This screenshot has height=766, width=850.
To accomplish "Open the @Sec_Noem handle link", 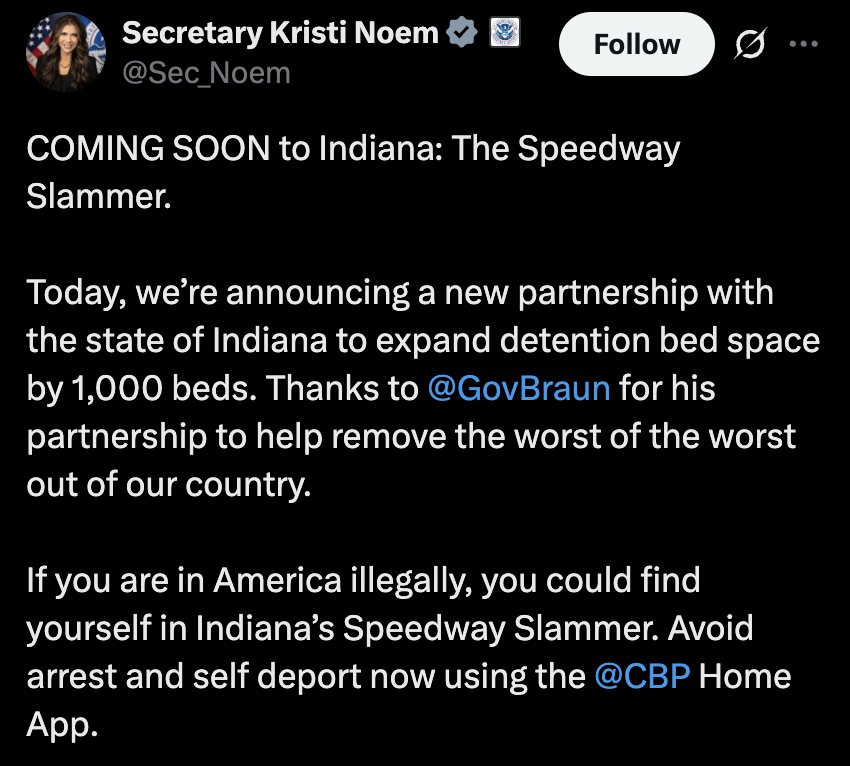I will coord(207,73).
